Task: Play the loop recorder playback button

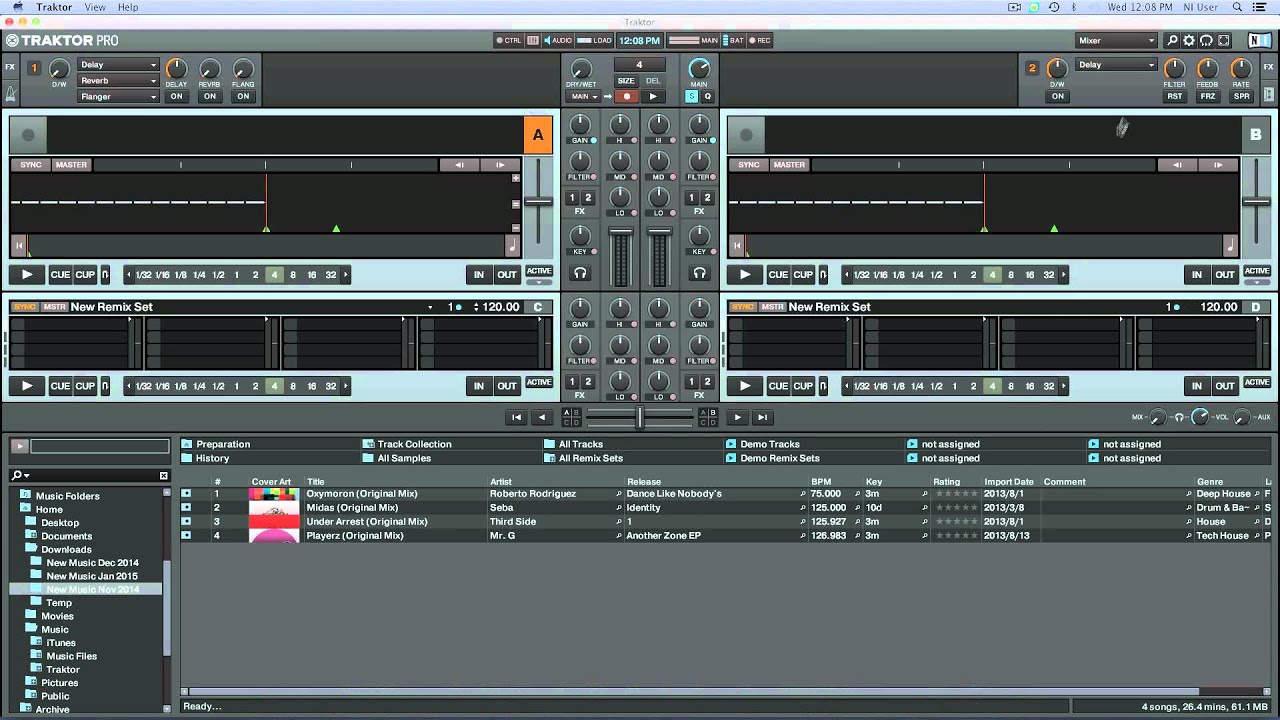Action: (x=653, y=97)
